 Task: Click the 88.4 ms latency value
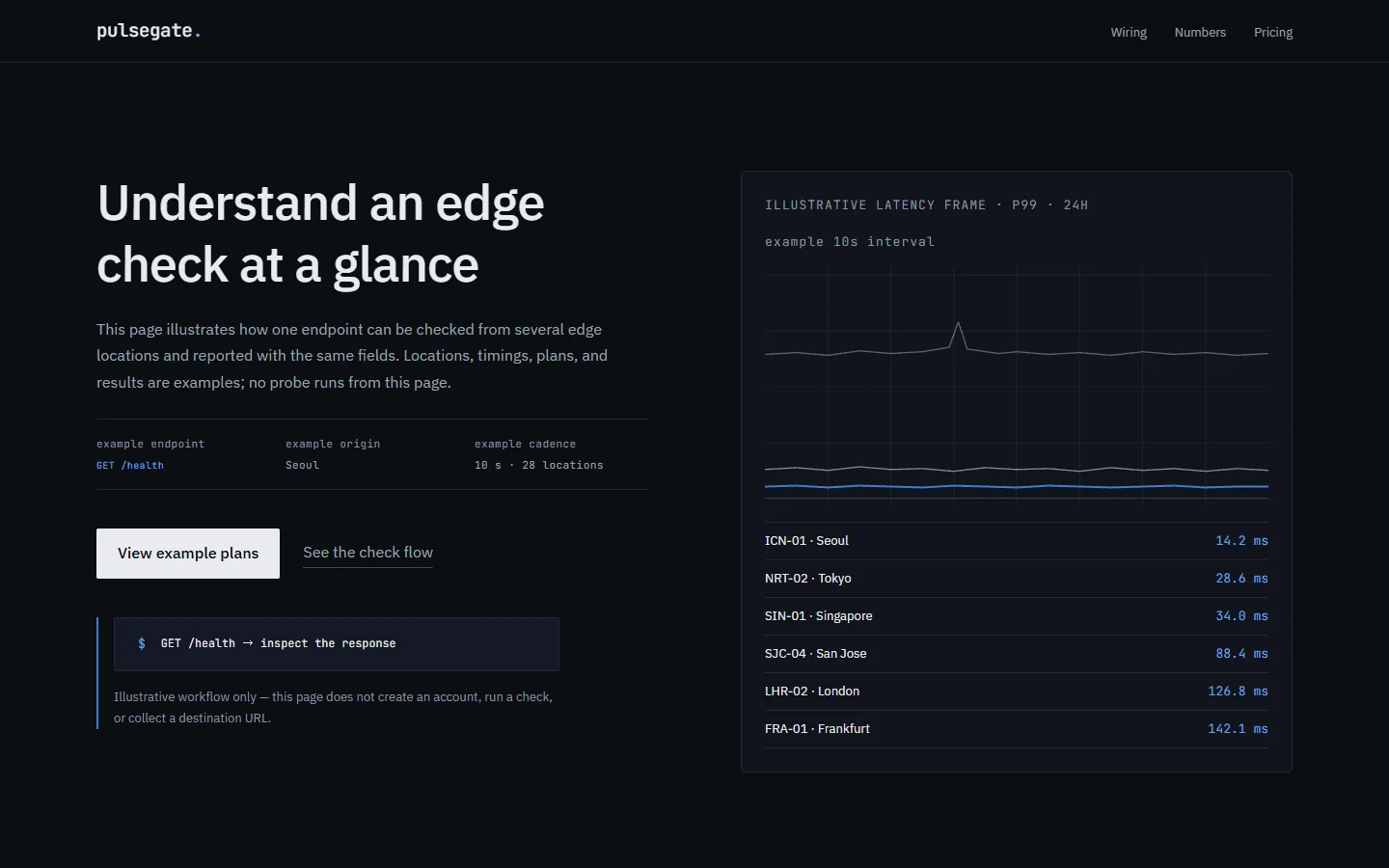[x=1241, y=654]
